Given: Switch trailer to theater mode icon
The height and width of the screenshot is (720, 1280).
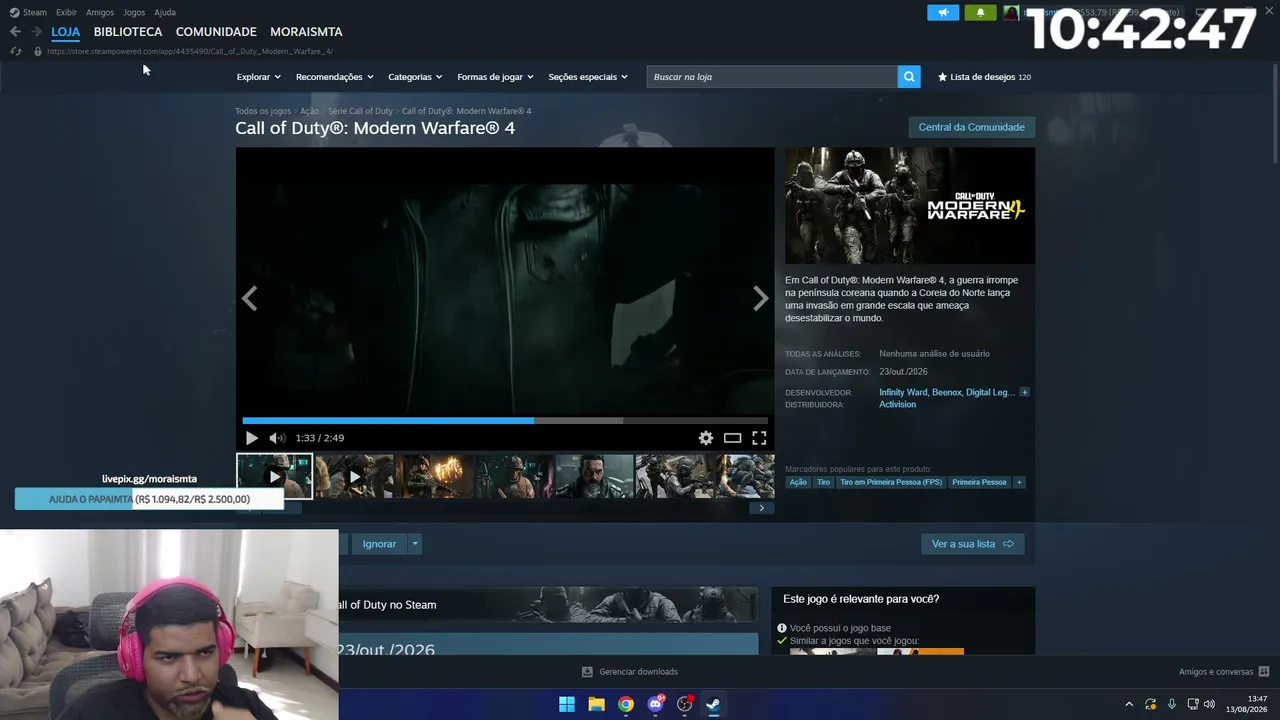Looking at the screenshot, I should point(733,438).
